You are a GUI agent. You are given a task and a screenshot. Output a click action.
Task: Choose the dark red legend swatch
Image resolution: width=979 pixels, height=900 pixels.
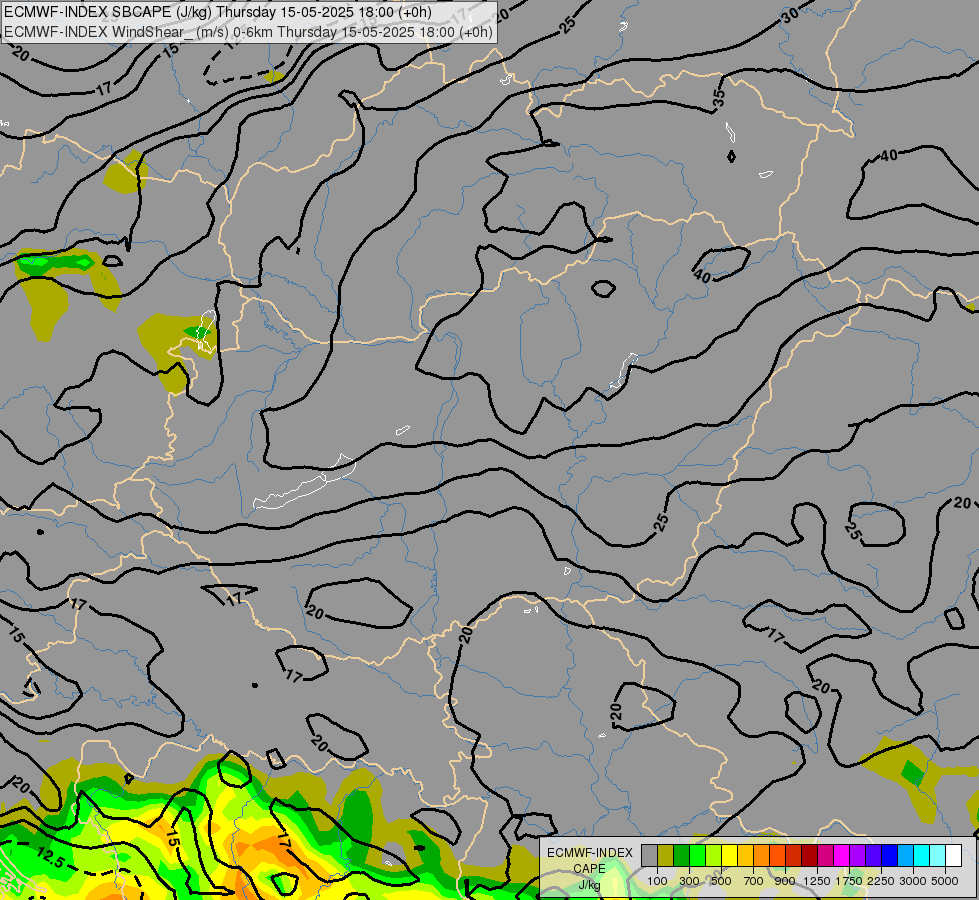point(810,855)
